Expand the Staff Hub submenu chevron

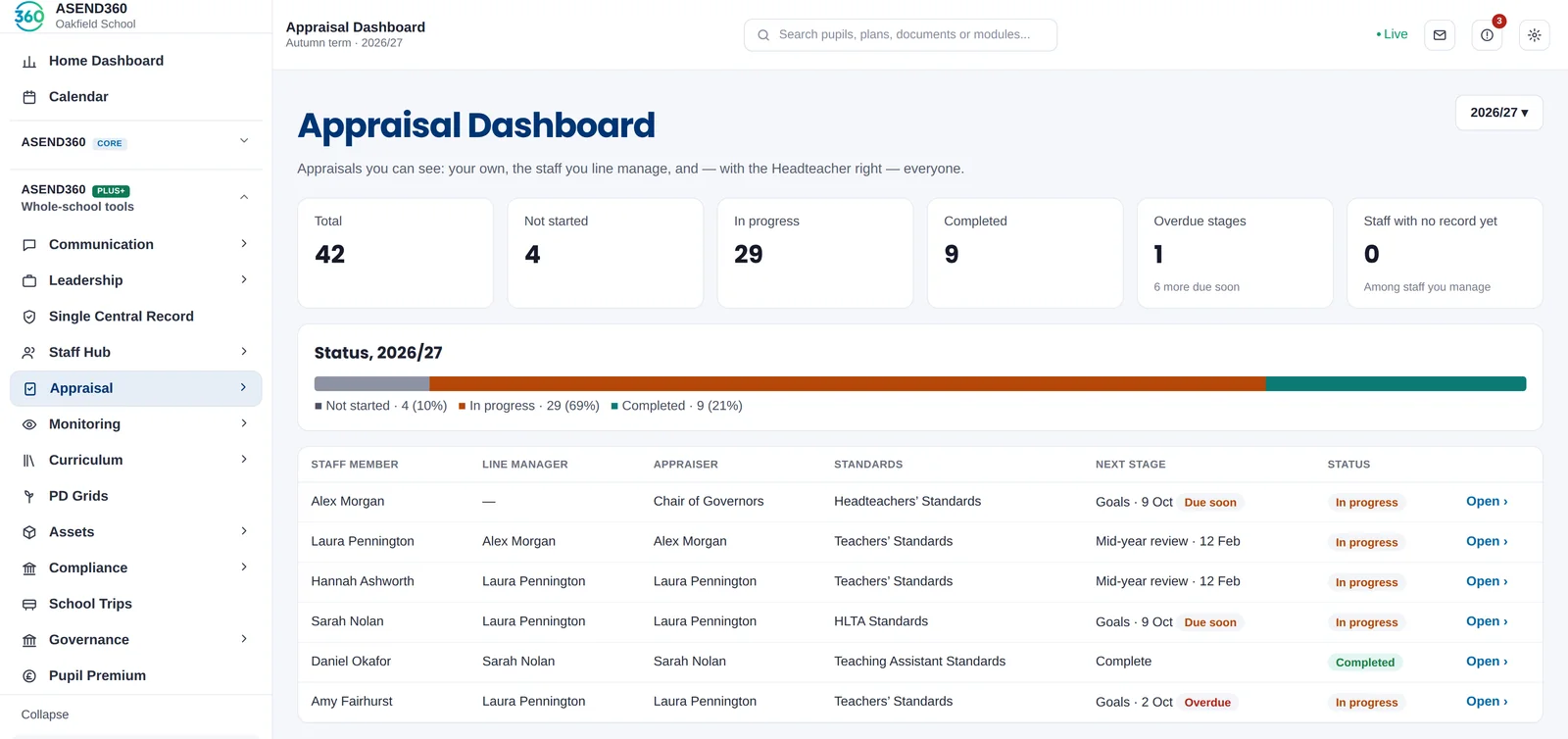point(244,352)
